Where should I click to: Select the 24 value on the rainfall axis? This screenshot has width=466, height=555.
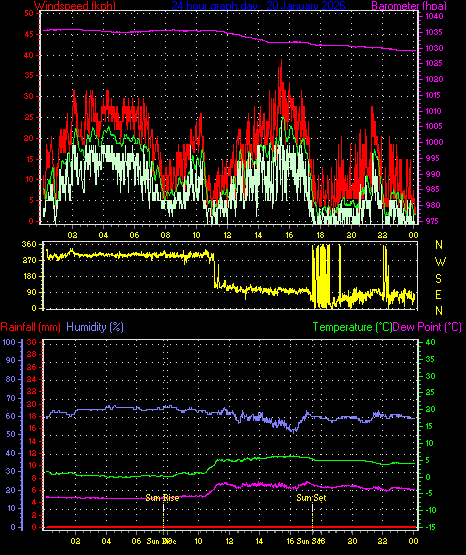tap(32, 379)
